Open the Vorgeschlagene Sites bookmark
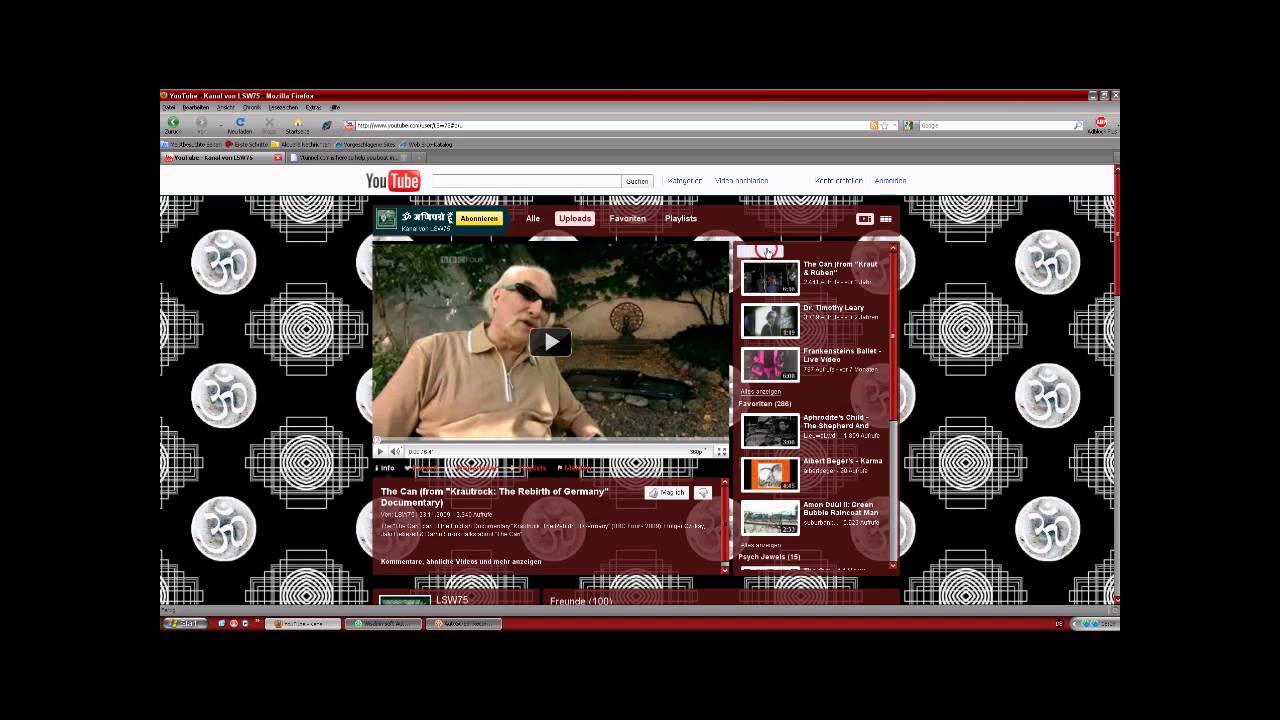Image resolution: width=1280 pixels, height=720 pixels. 365,144
